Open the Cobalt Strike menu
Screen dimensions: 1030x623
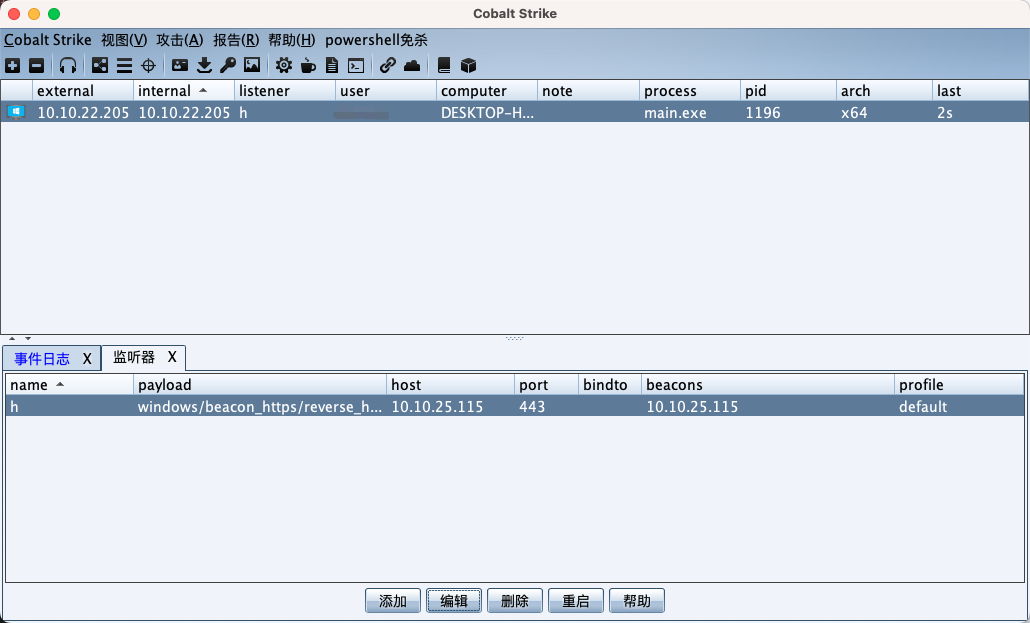coord(47,40)
